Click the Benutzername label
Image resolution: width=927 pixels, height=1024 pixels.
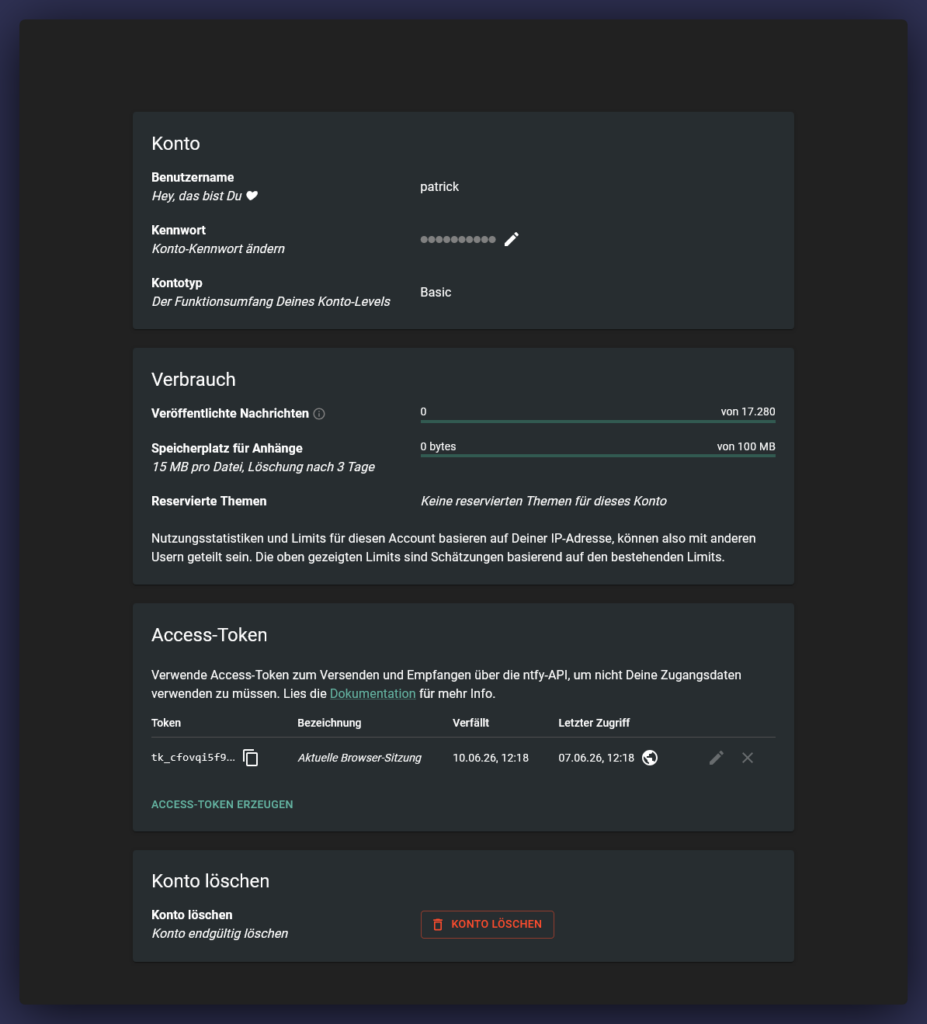(193, 177)
